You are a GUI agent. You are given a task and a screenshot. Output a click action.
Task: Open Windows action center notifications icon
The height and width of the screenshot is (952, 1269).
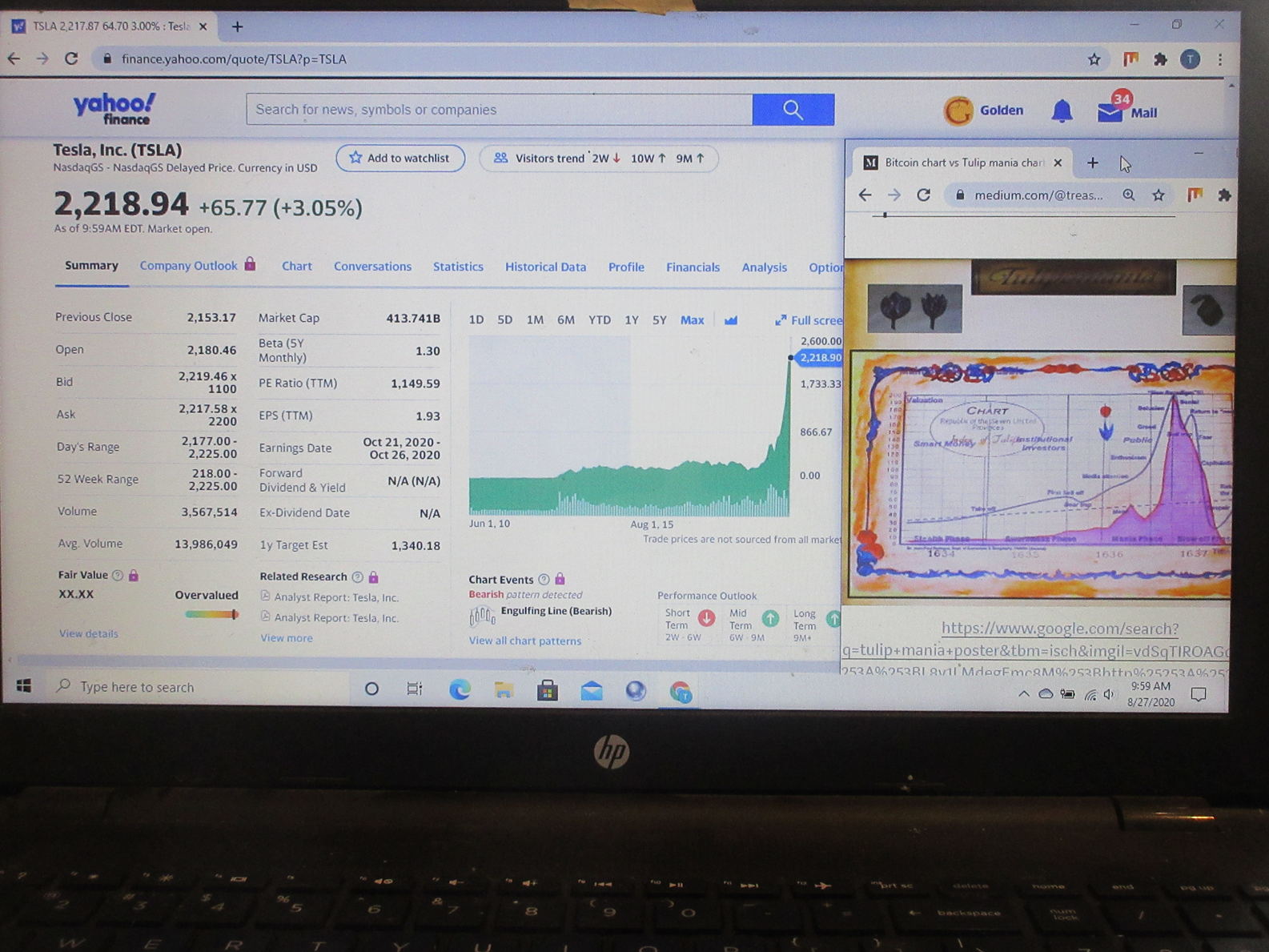point(1199,694)
